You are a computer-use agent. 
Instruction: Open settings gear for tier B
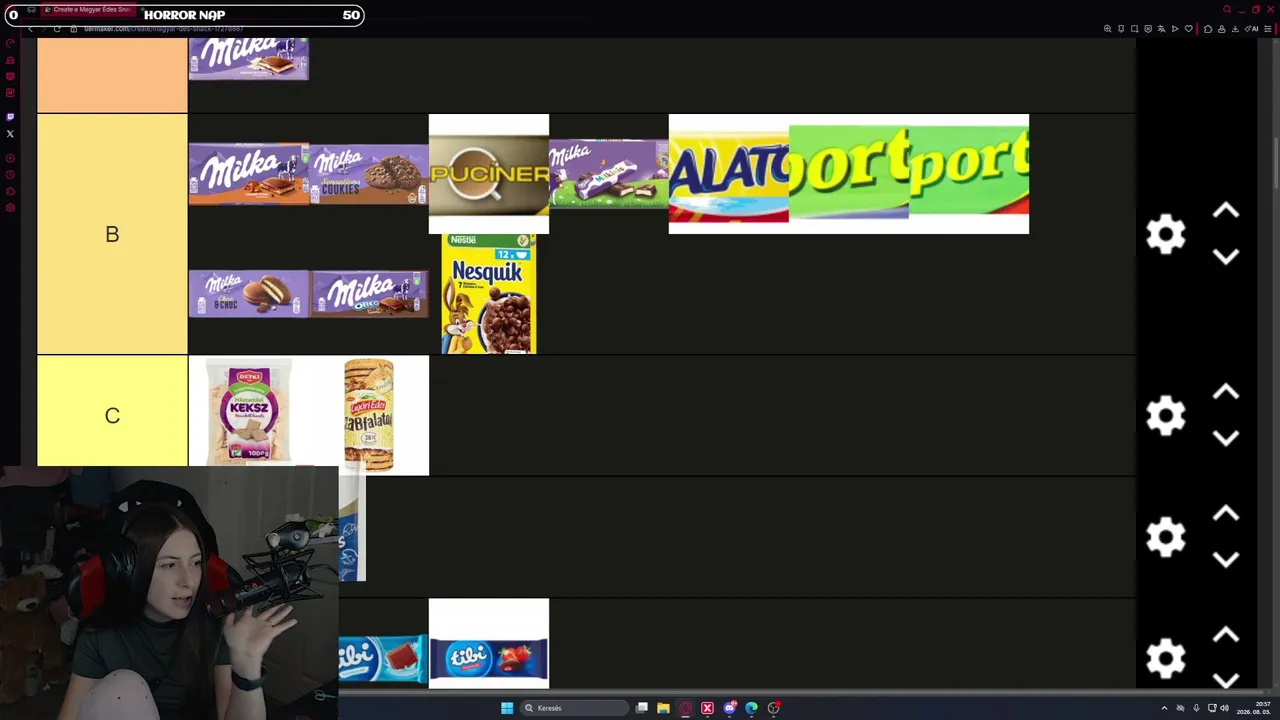[x=1166, y=234]
